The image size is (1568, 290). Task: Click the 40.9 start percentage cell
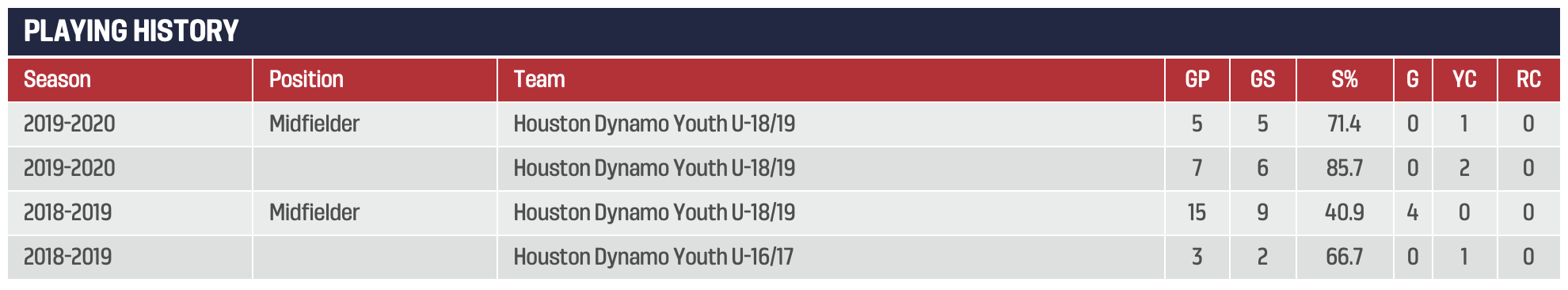click(x=1345, y=212)
